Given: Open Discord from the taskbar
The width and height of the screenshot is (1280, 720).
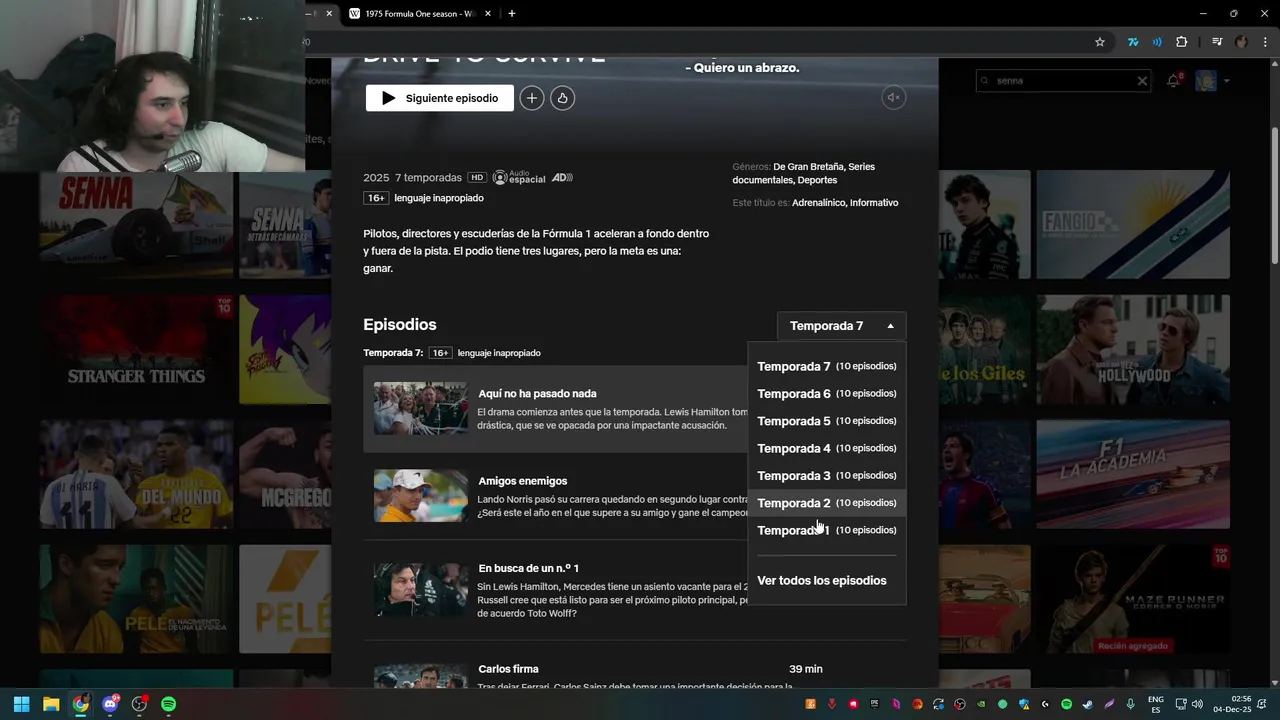Looking at the screenshot, I should [x=110, y=704].
